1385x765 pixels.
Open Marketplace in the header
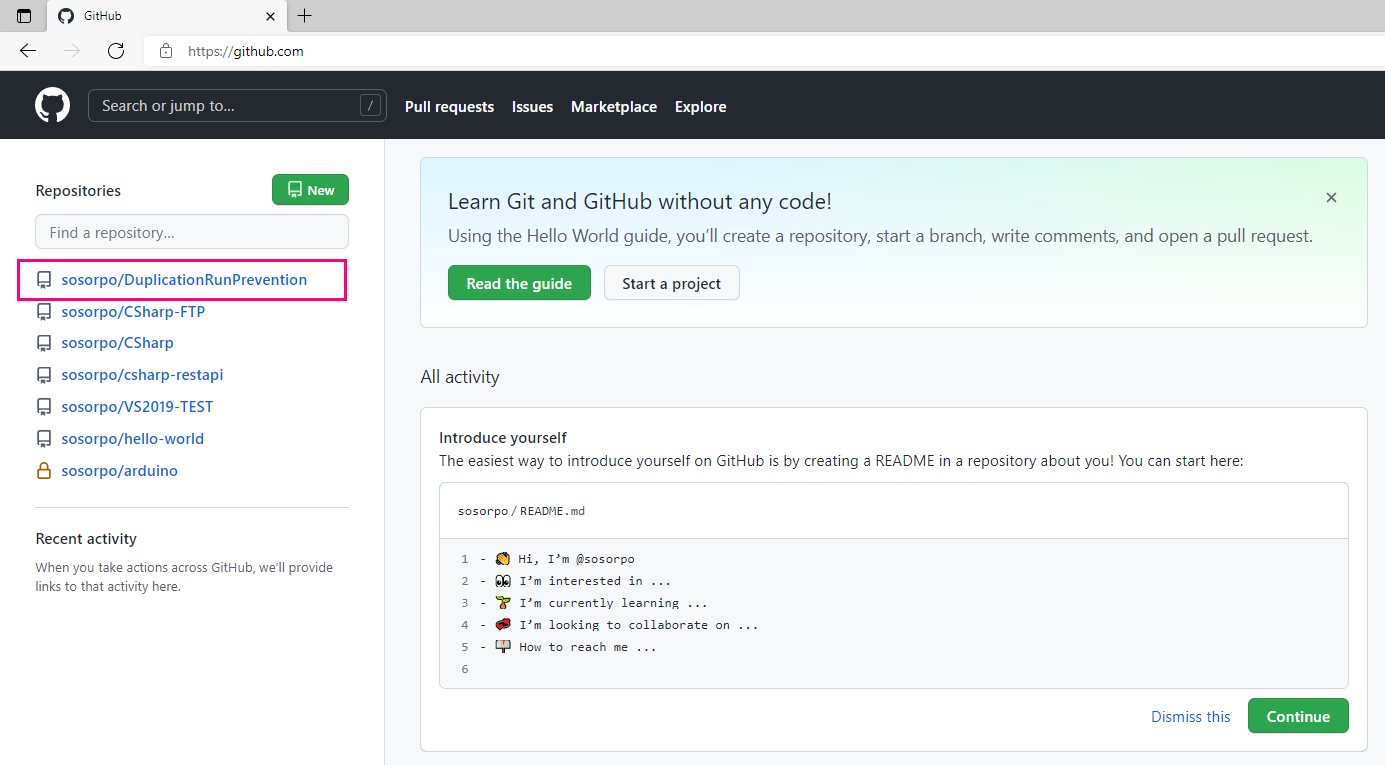pos(614,106)
